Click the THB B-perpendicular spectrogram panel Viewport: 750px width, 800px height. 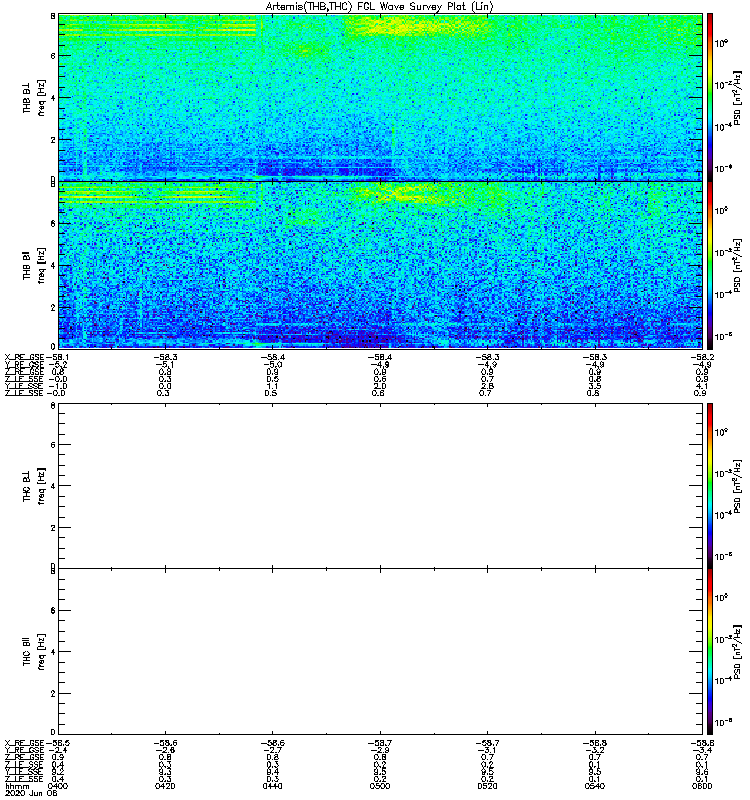click(x=380, y=97)
